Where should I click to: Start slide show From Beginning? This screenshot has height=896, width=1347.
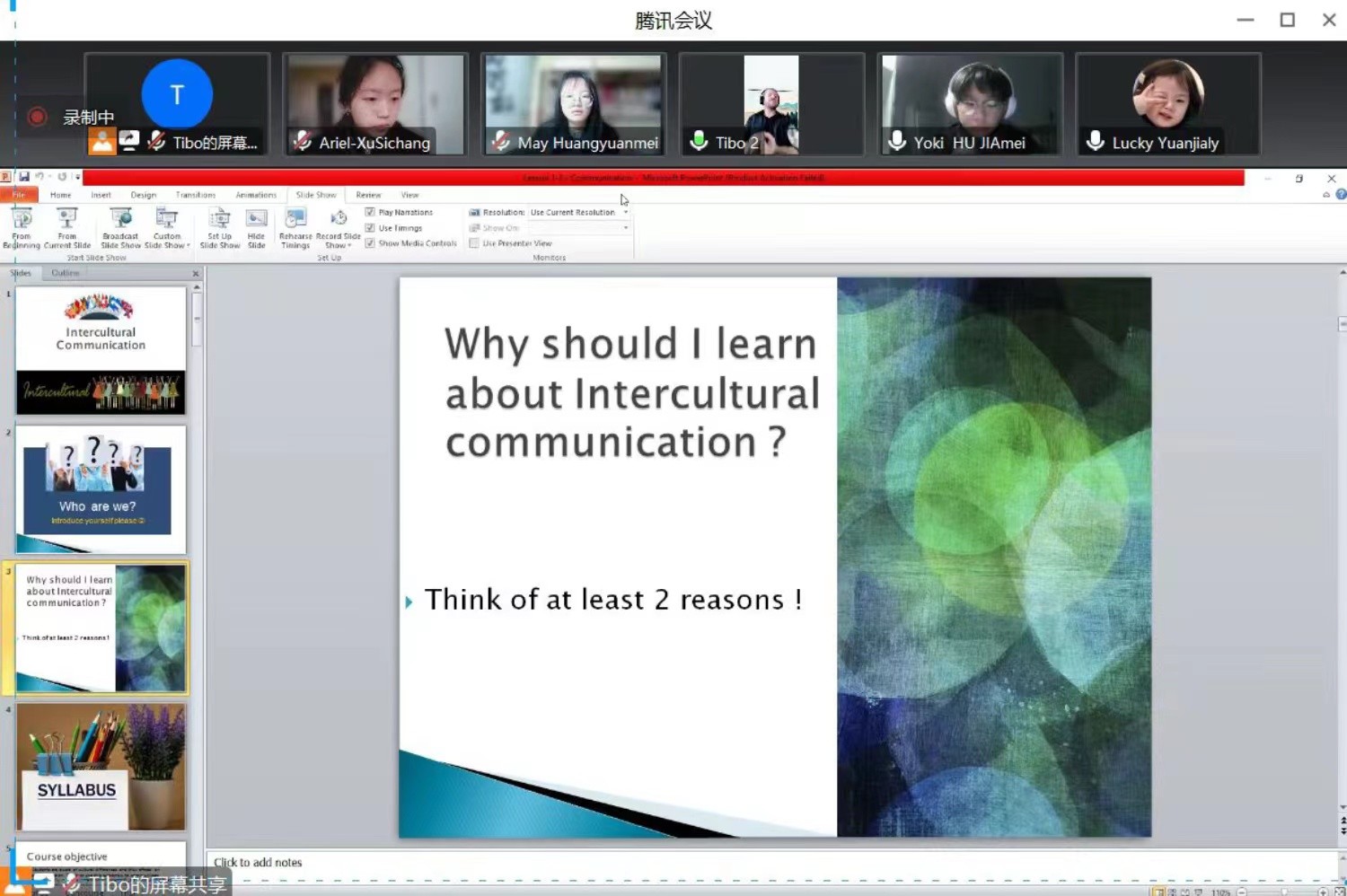tap(22, 228)
